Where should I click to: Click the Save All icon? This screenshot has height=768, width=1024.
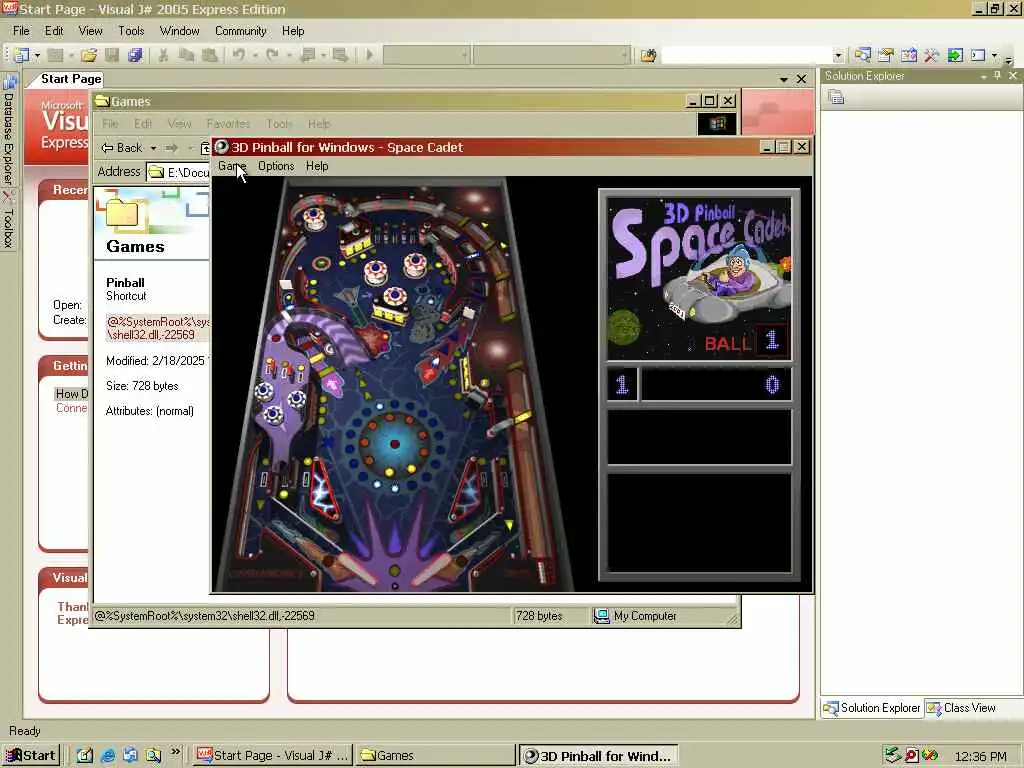[x=135, y=56]
